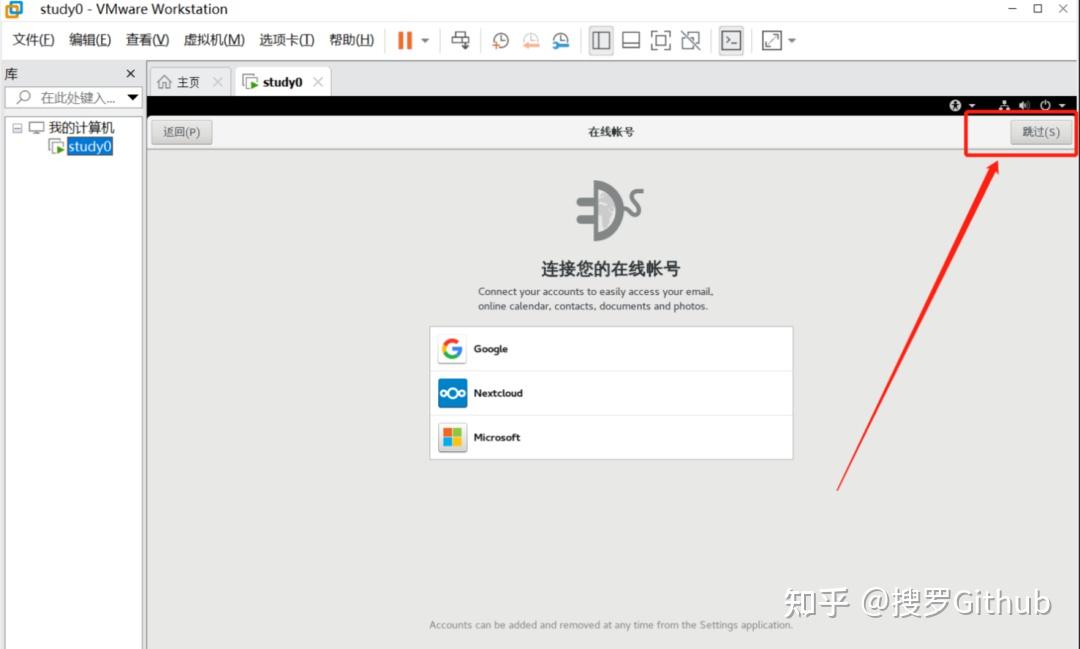Enter full screen mode
Screen dimensions: 1080x649
coord(661,41)
